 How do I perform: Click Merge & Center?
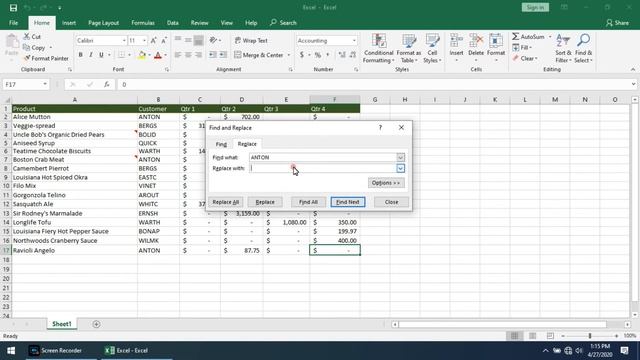259,55
